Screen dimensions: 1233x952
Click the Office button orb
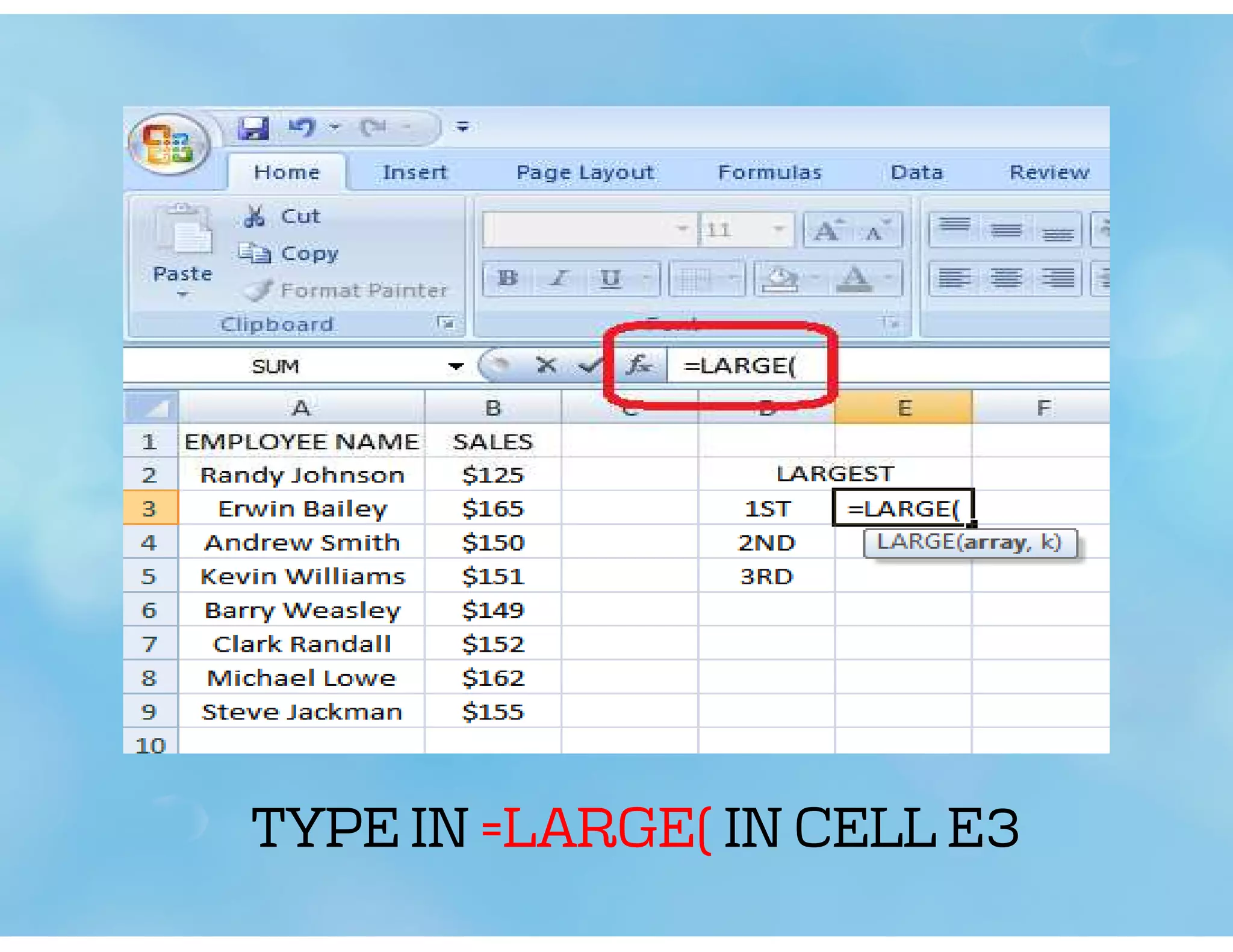[168, 144]
